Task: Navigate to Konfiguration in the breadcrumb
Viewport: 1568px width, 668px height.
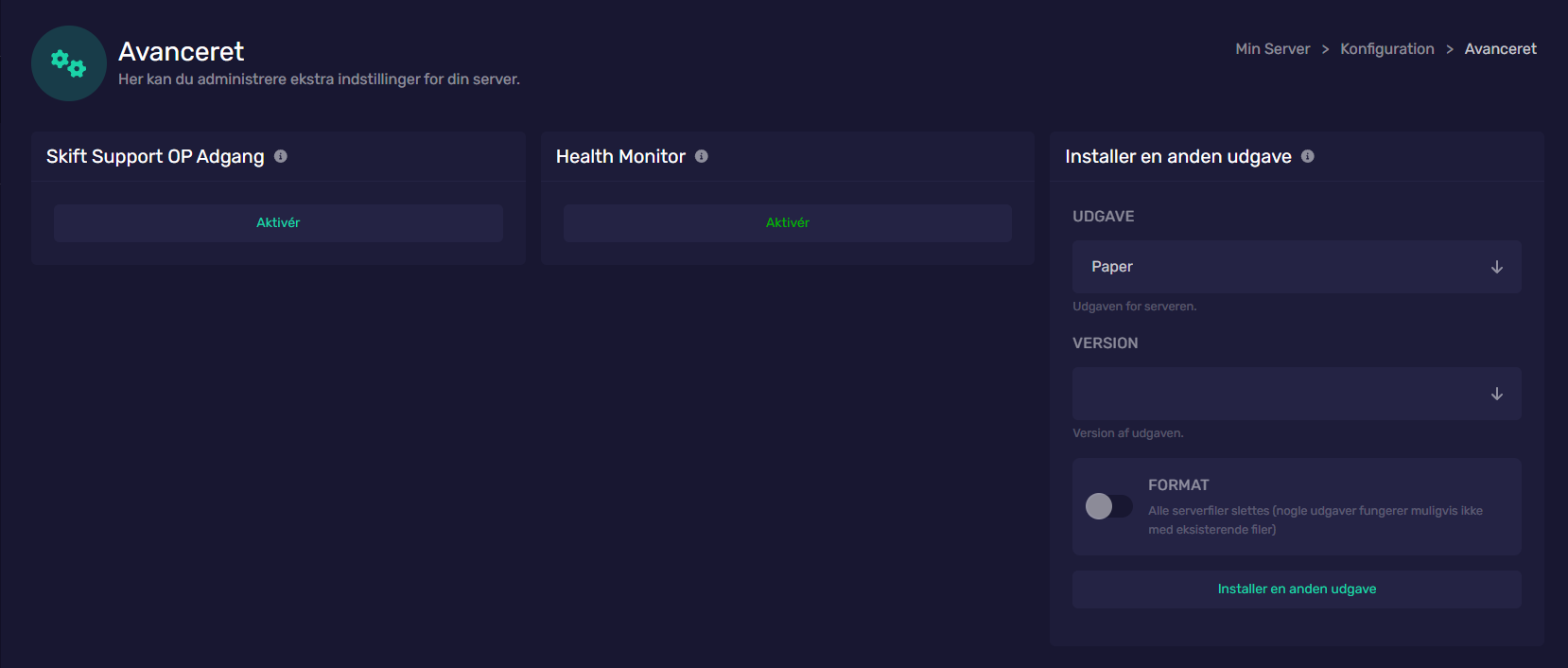Action: (x=1386, y=49)
